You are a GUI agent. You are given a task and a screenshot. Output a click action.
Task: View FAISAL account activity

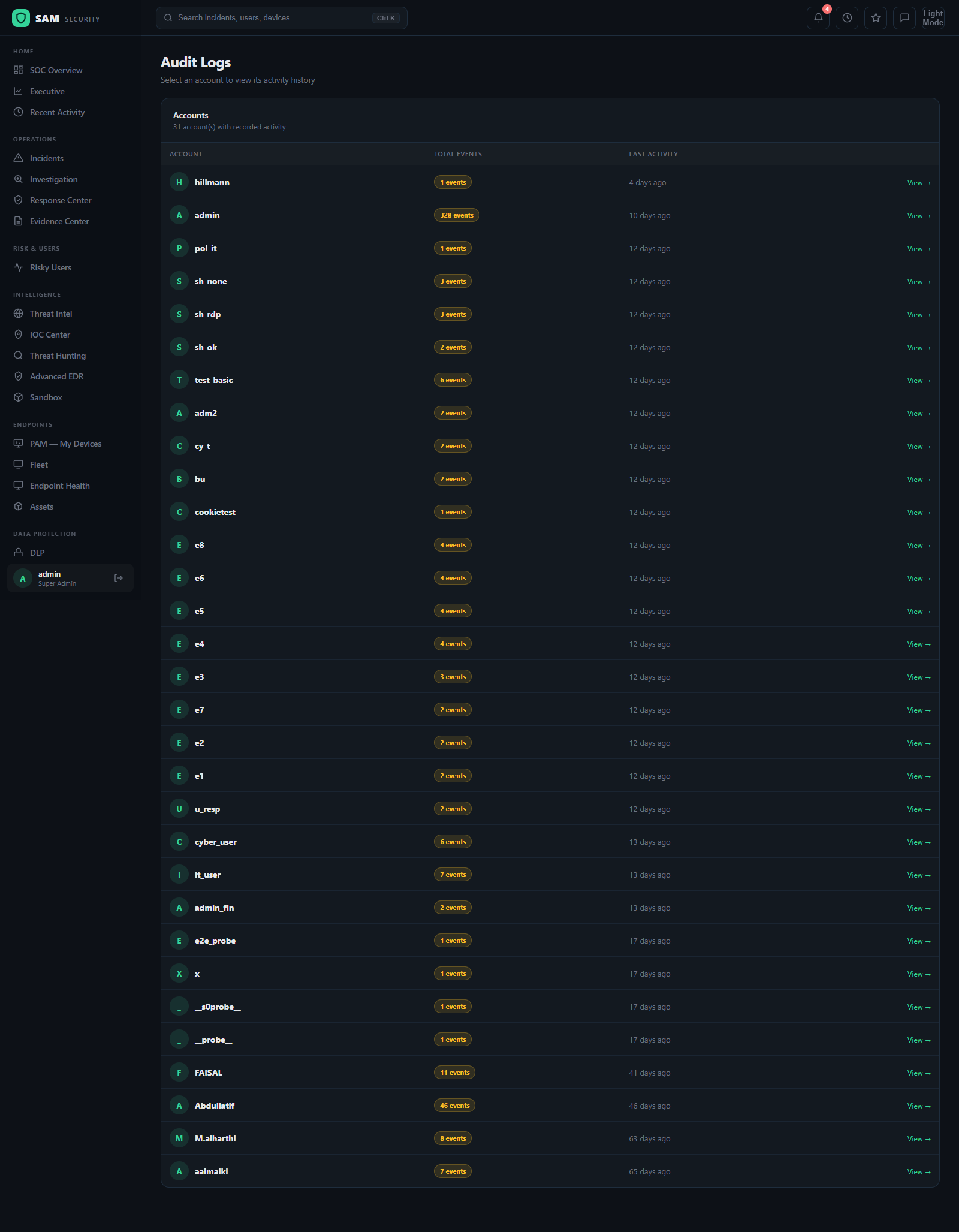pos(919,1073)
